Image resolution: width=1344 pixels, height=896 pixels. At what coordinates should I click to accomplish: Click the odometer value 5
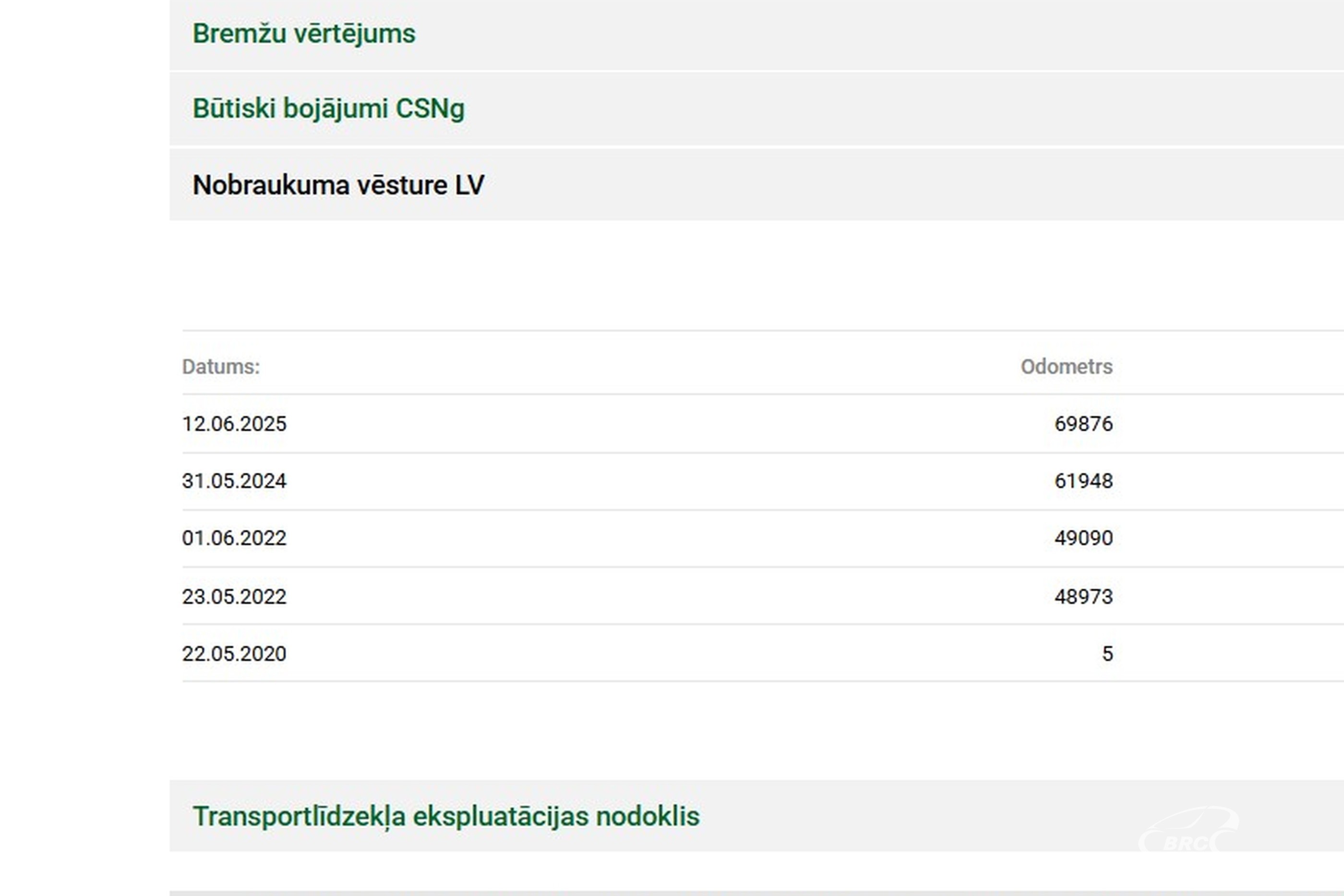[1107, 654]
